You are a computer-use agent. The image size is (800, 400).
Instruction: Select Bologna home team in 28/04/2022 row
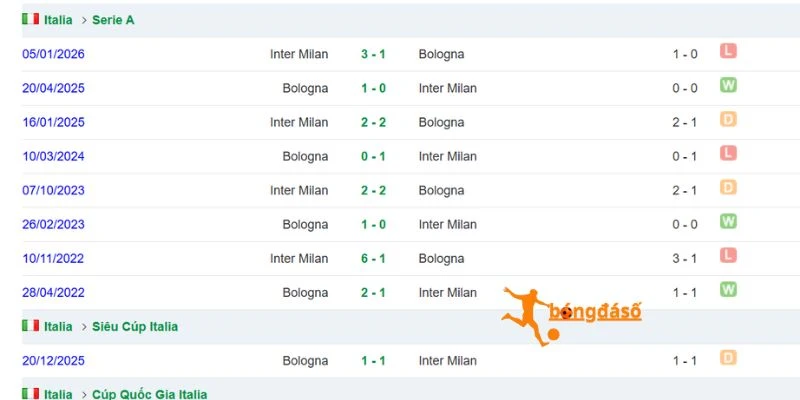tap(305, 293)
